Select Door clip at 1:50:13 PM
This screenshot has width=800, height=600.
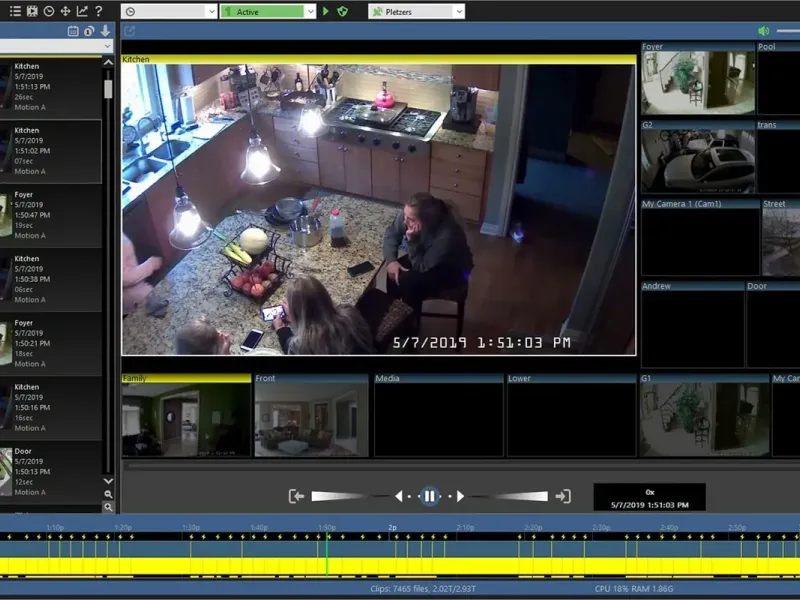click(51, 472)
